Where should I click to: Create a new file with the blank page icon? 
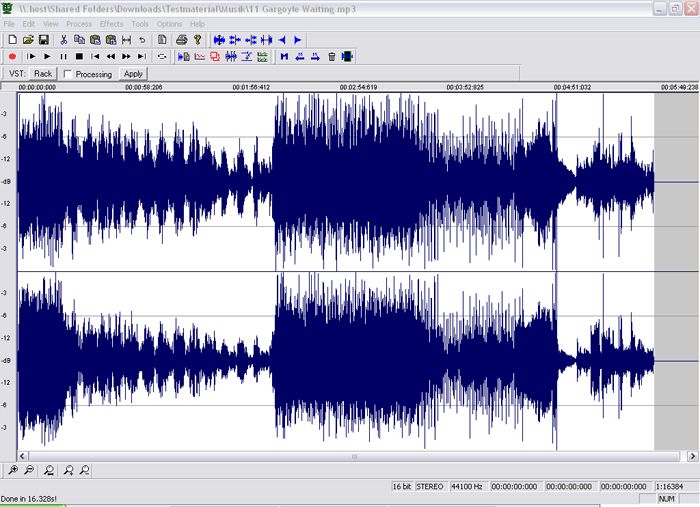pos(12,40)
